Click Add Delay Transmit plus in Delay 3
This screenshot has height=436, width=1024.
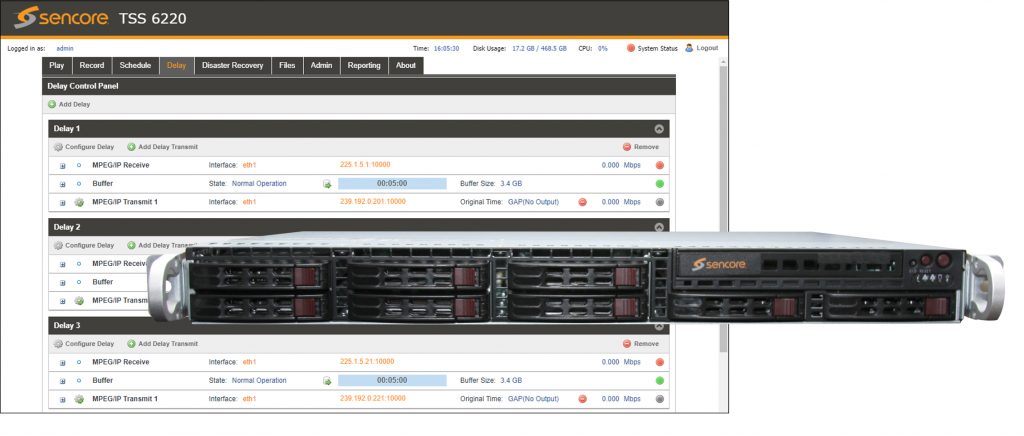point(132,343)
